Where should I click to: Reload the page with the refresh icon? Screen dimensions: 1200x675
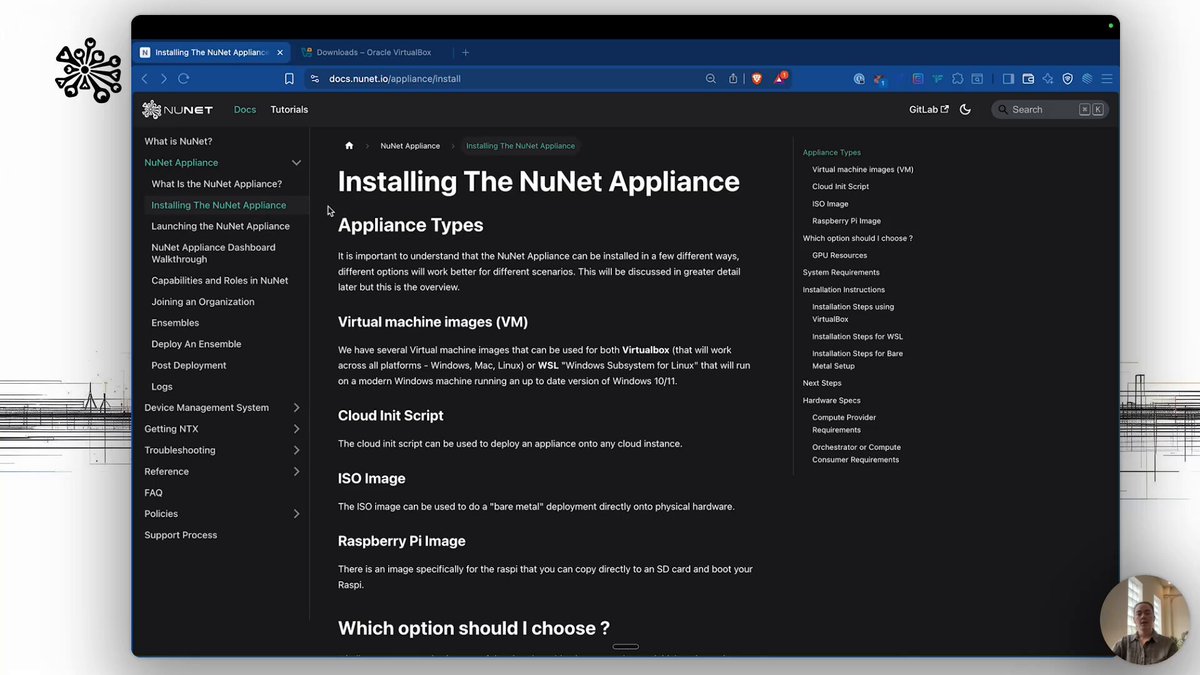183,78
